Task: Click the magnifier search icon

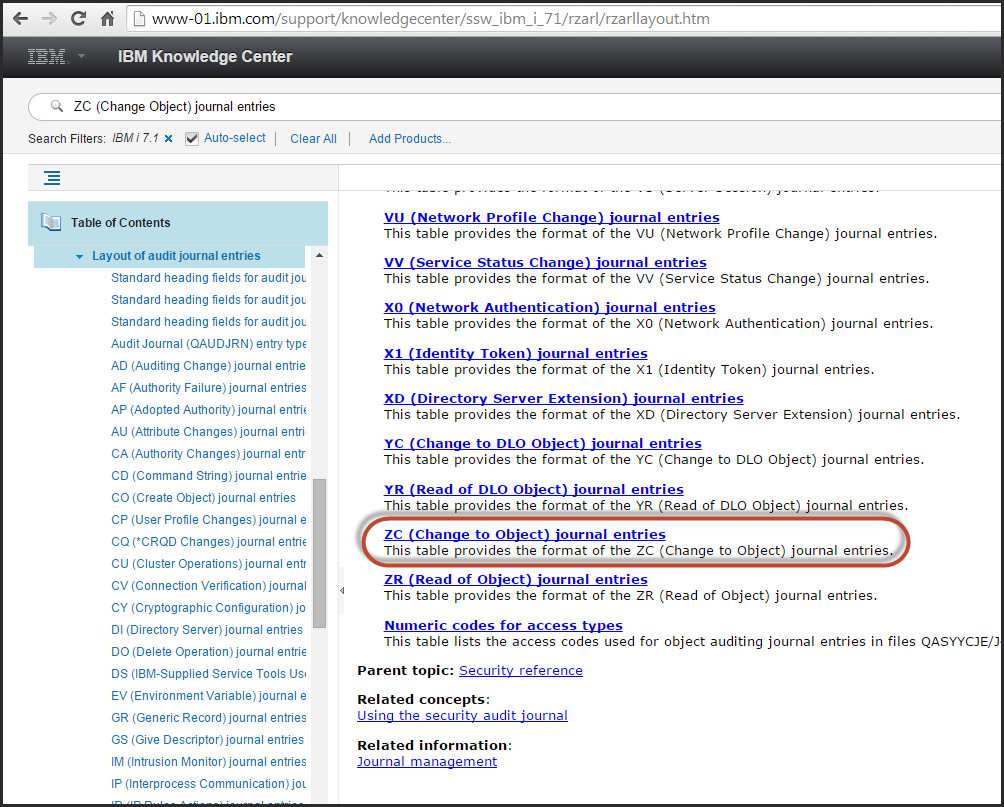Action: pos(57,106)
